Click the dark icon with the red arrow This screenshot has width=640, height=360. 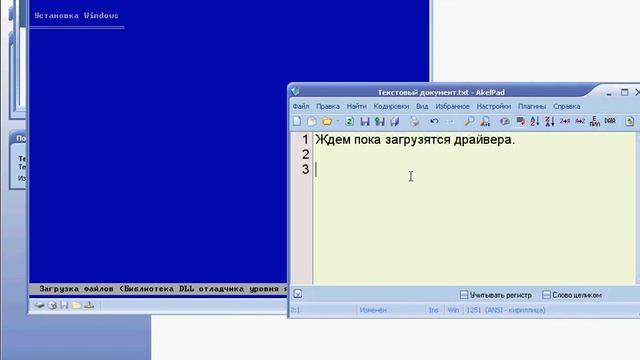pos(520,121)
